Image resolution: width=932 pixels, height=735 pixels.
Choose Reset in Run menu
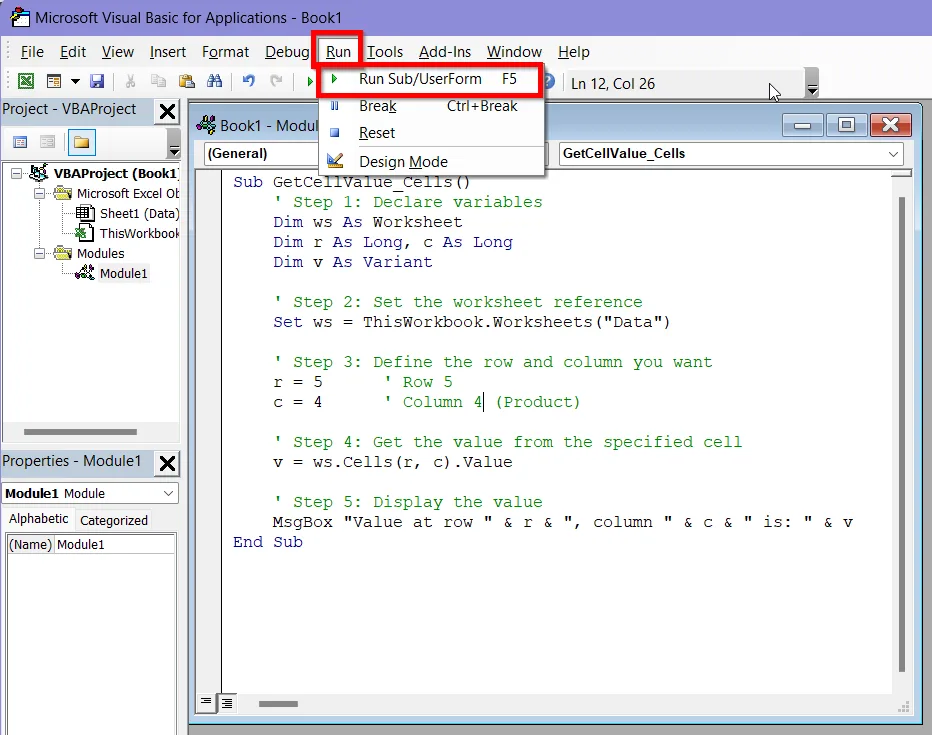coord(431,133)
